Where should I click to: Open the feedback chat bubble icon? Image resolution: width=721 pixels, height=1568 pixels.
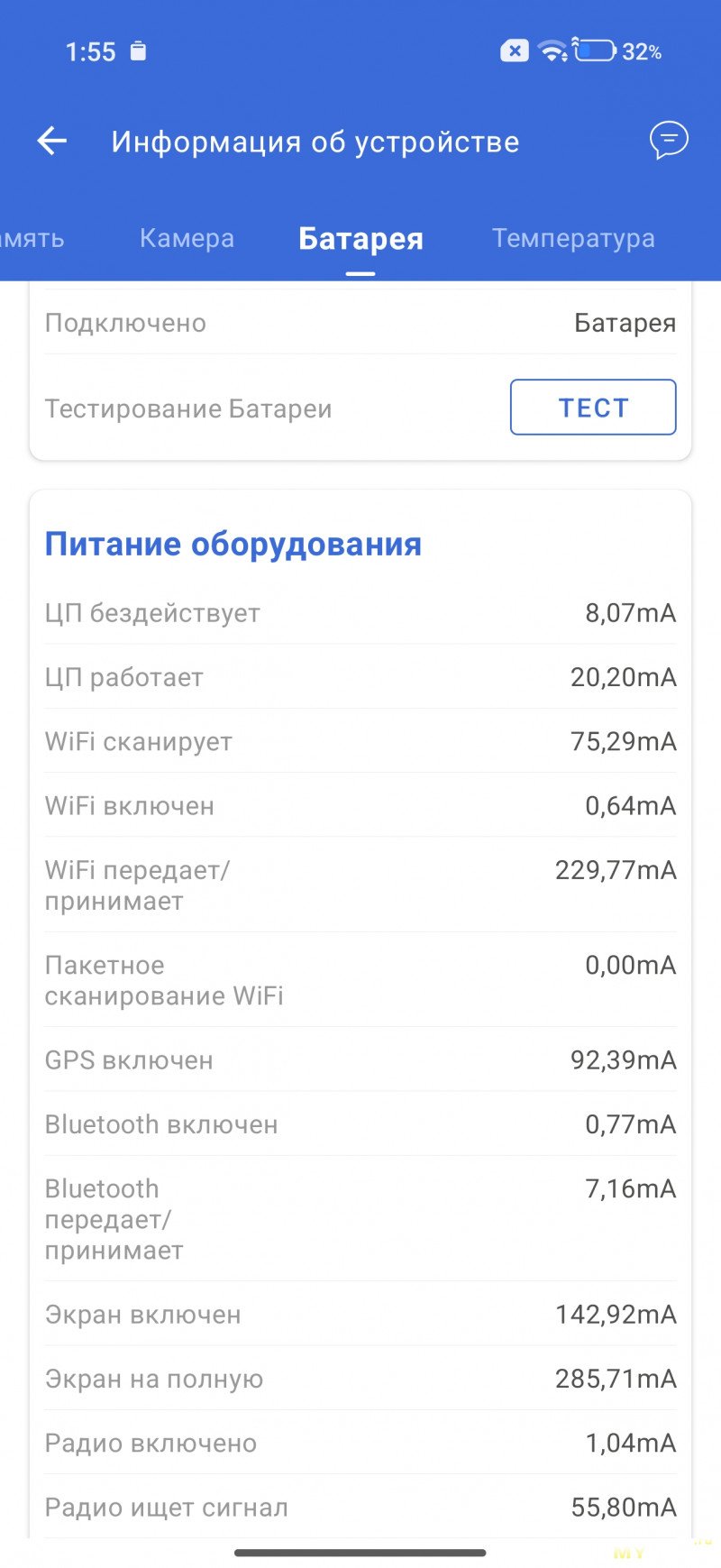pyautogui.click(x=669, y=141)
